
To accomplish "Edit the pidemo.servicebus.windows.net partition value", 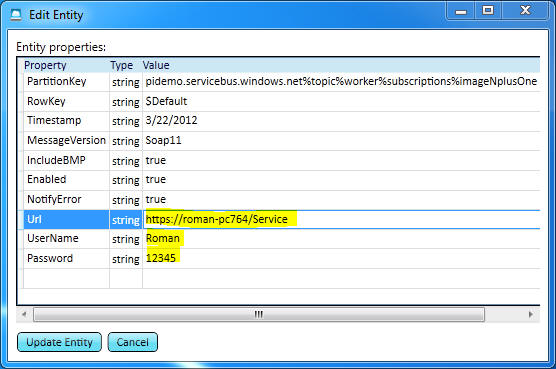I will click(x=341, y=82).
